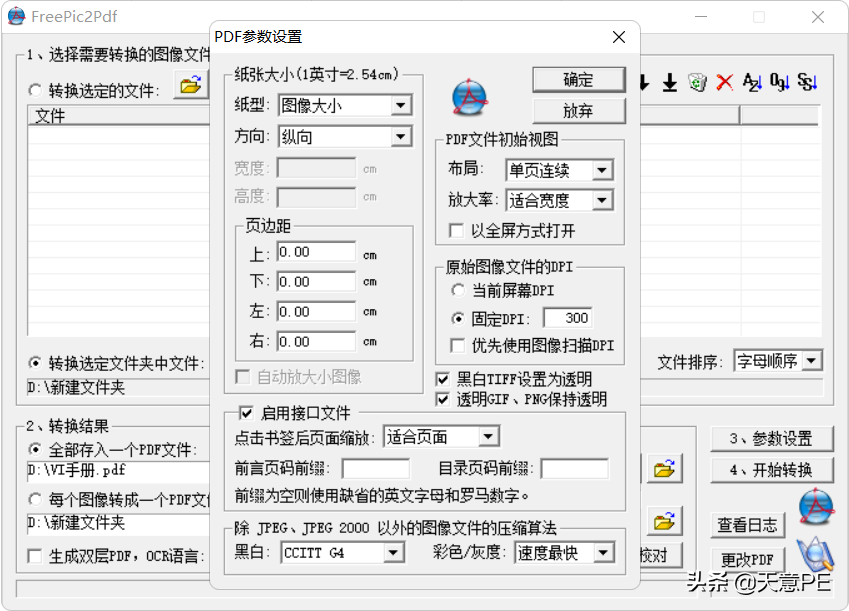Viewport: 849px width, 611px height.
Task: Close the PDF参数设置 dialog
Action: pos(619,37)
